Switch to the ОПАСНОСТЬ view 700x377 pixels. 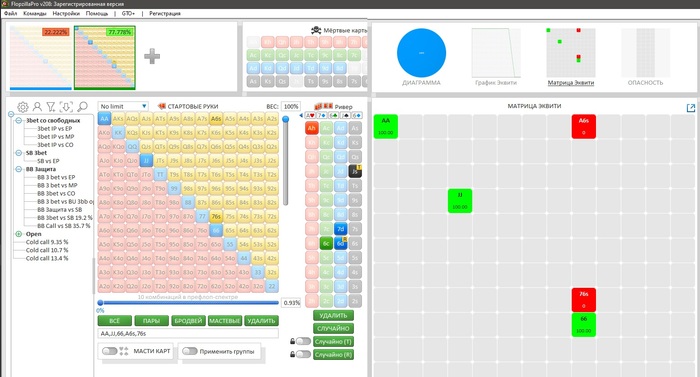click(x=645, y=57)
